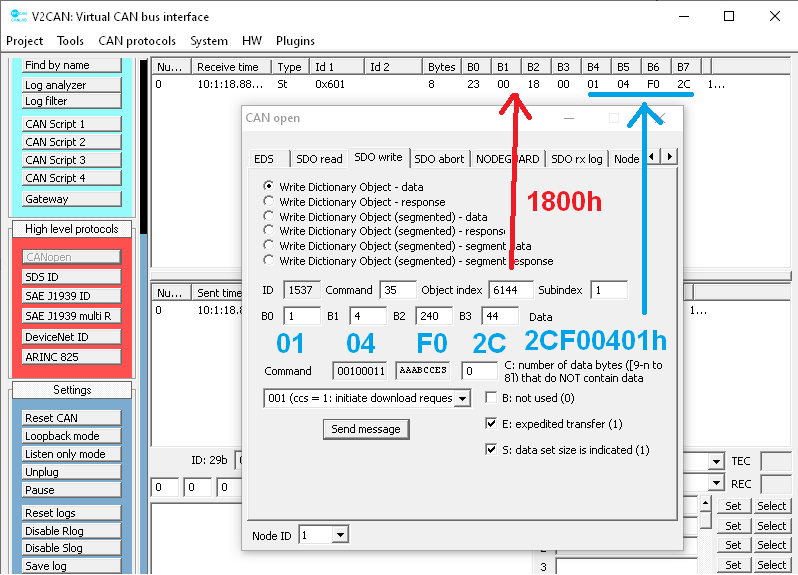
Task: Open CAN Script 2
Action: 71,141
